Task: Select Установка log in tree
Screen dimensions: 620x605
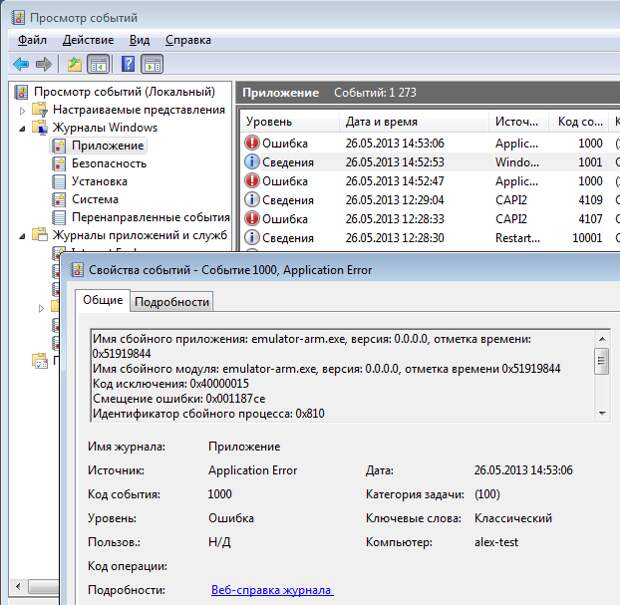Action: click(99, 182)
